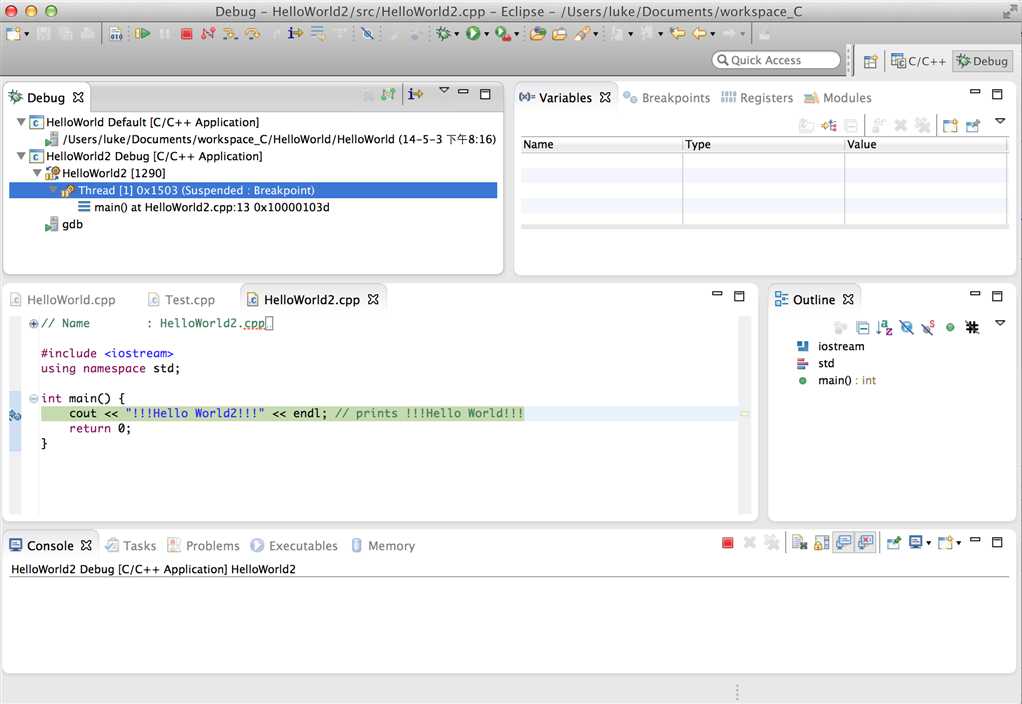Click Last Edit Location arrow icon
Image resolution: width=1022 pixels, height=704 pixels.
677,33
